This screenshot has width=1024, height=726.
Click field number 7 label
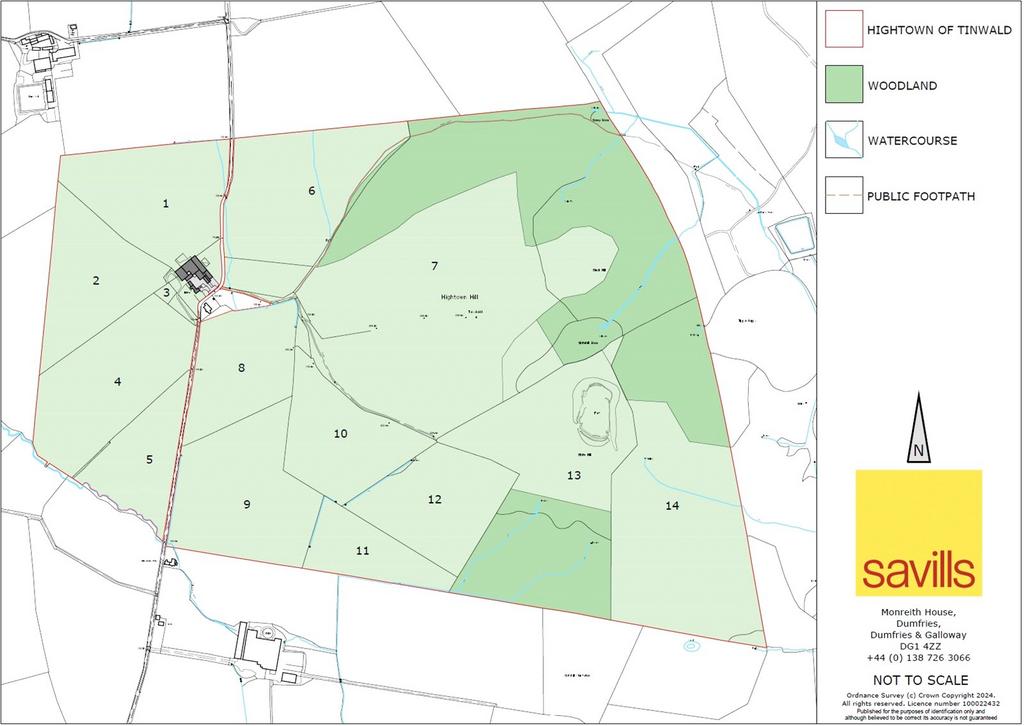tap(434, 266)
